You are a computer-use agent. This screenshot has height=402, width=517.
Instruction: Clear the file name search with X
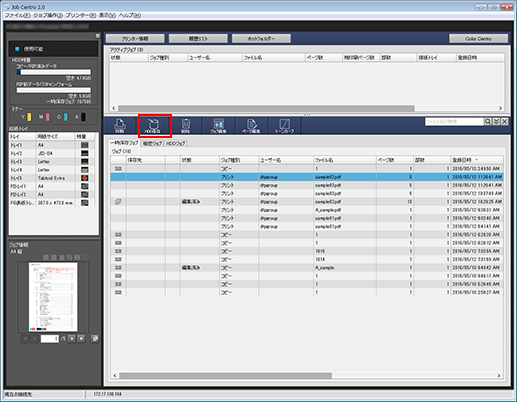(505, 122)
